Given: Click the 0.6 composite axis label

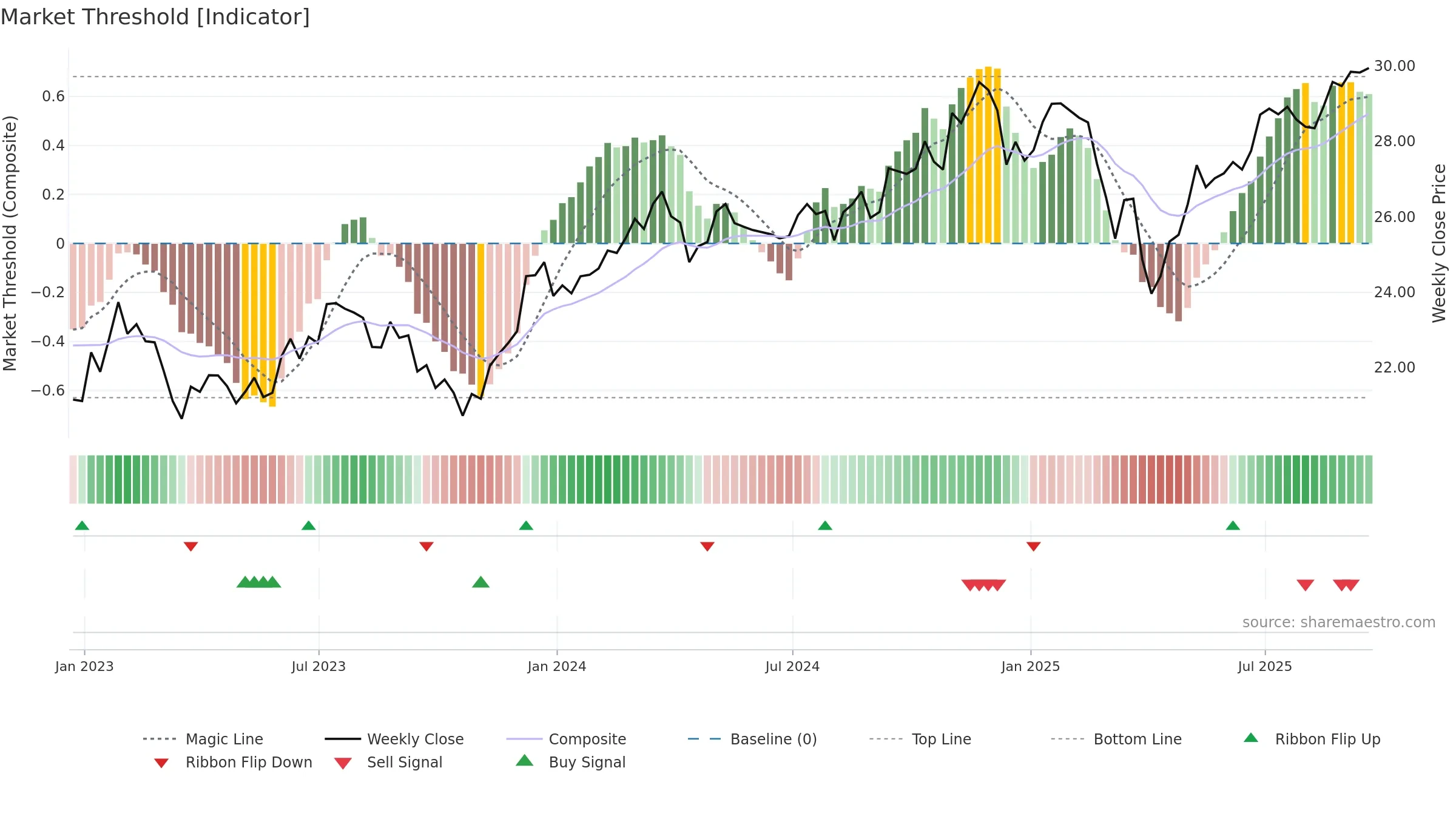Looking at the screenshot, I should 53,96.
